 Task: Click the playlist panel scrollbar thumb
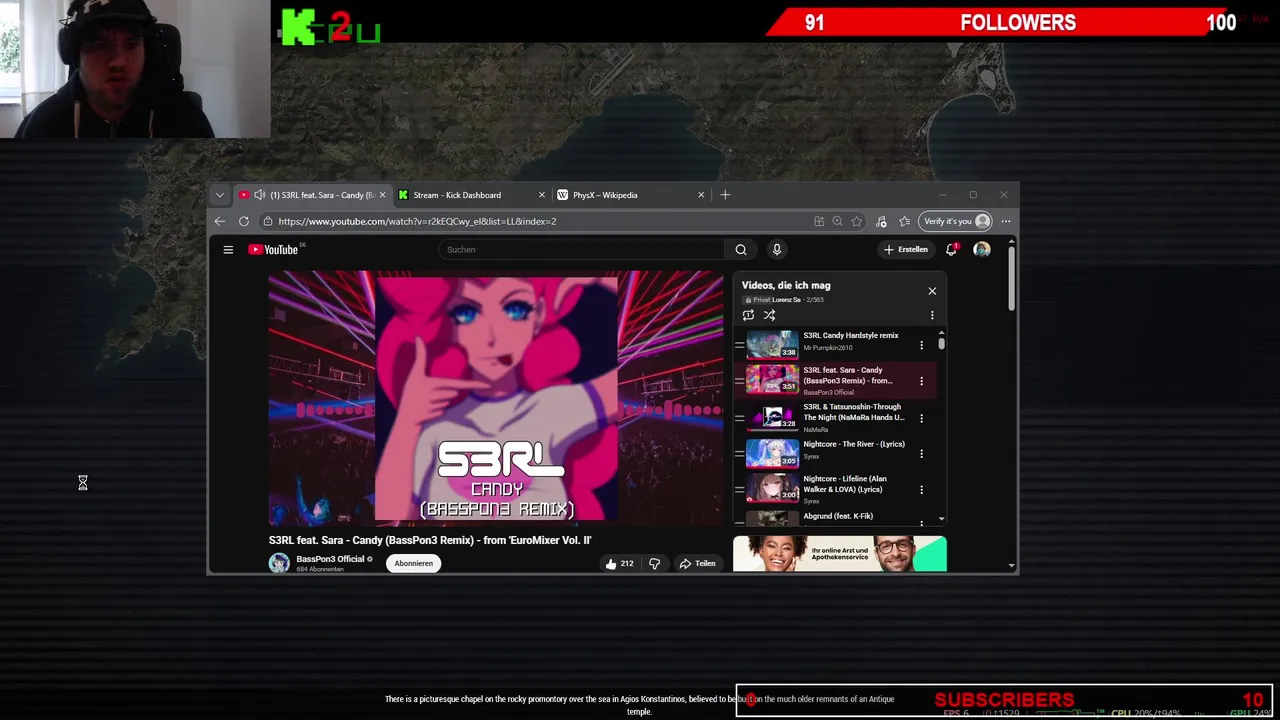tap(941, 344)
